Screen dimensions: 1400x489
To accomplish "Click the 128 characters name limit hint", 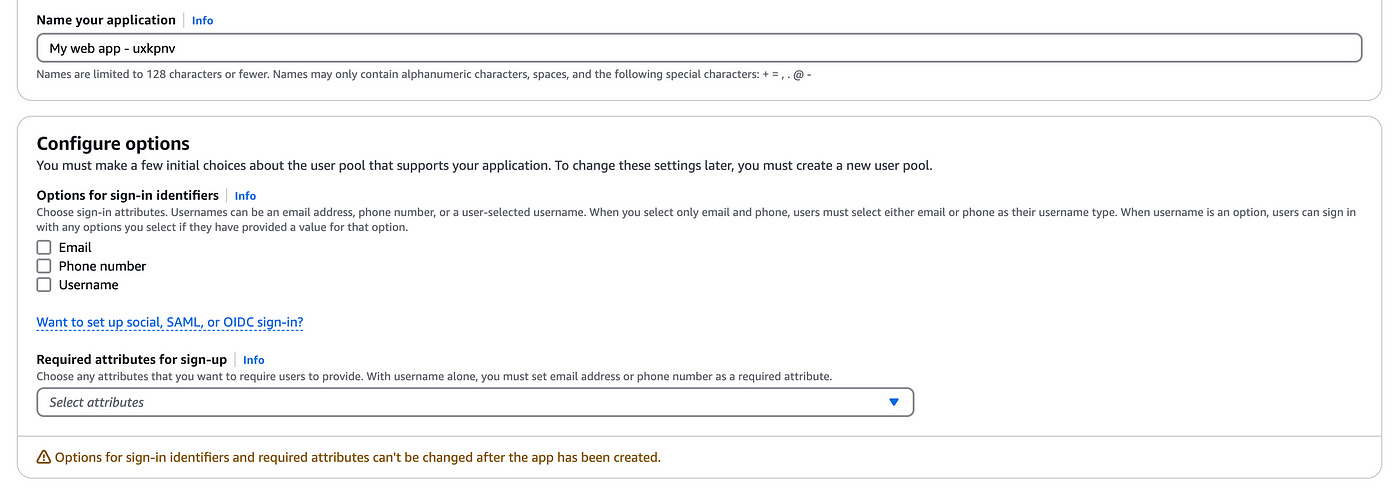I will (424, 75).
